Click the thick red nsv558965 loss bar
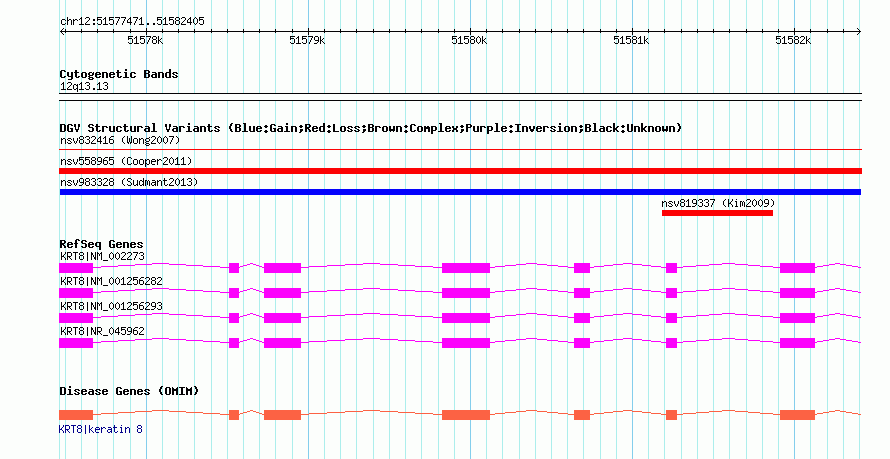890x459 pixels. coord(460,171)
